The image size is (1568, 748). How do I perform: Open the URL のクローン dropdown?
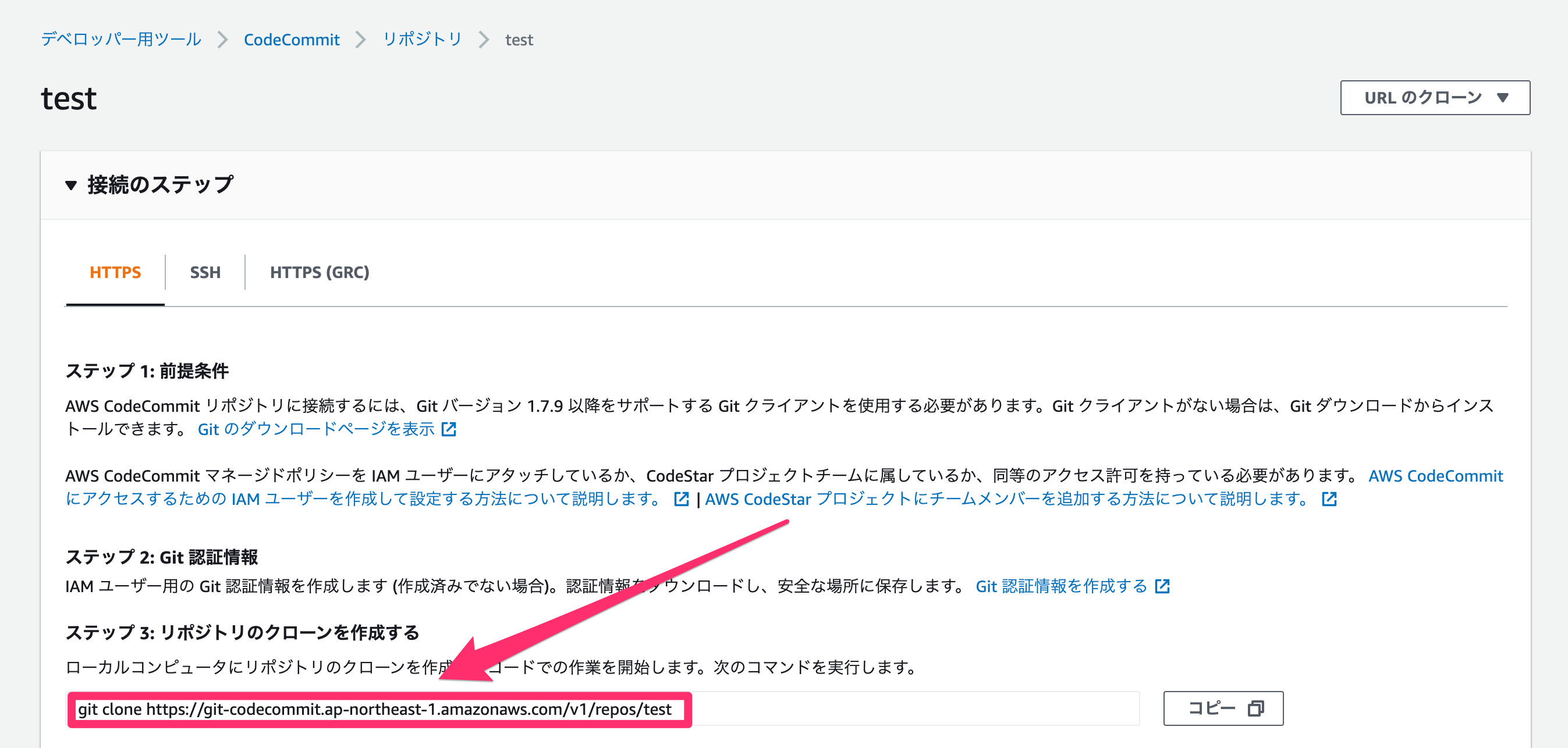tap(1422, 98)
